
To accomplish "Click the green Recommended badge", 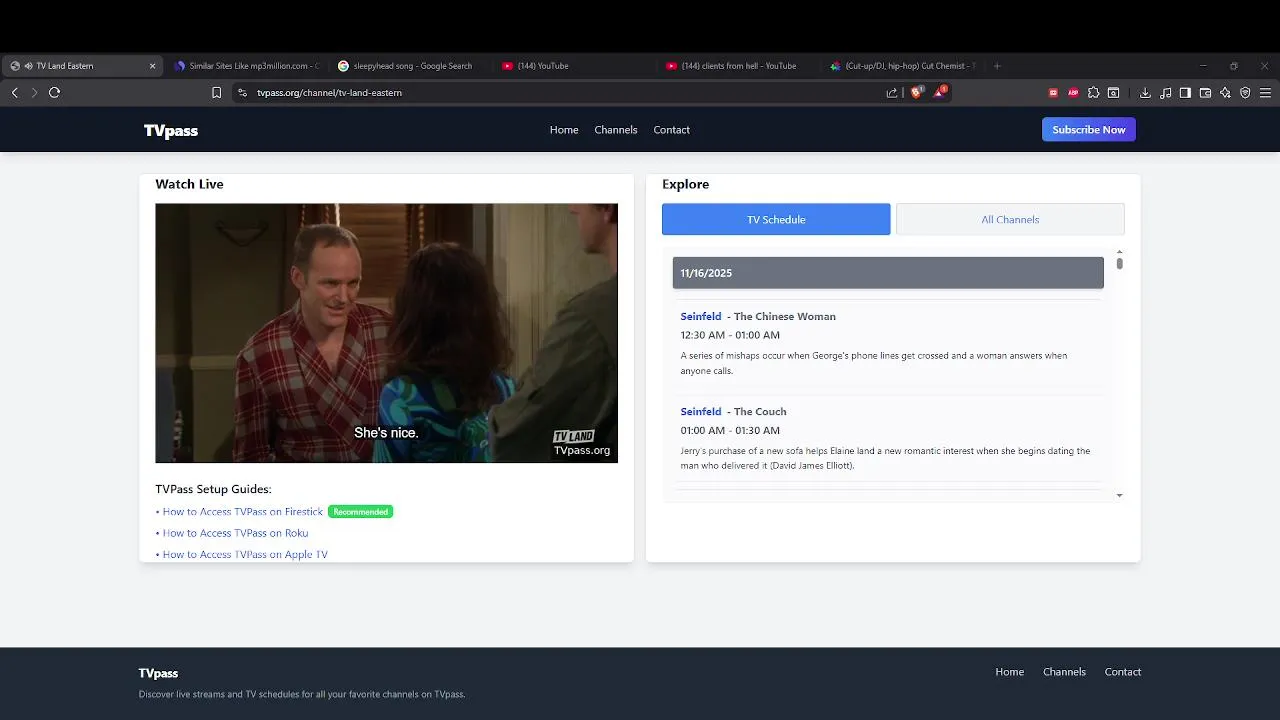I will click(x=360, y=512).
